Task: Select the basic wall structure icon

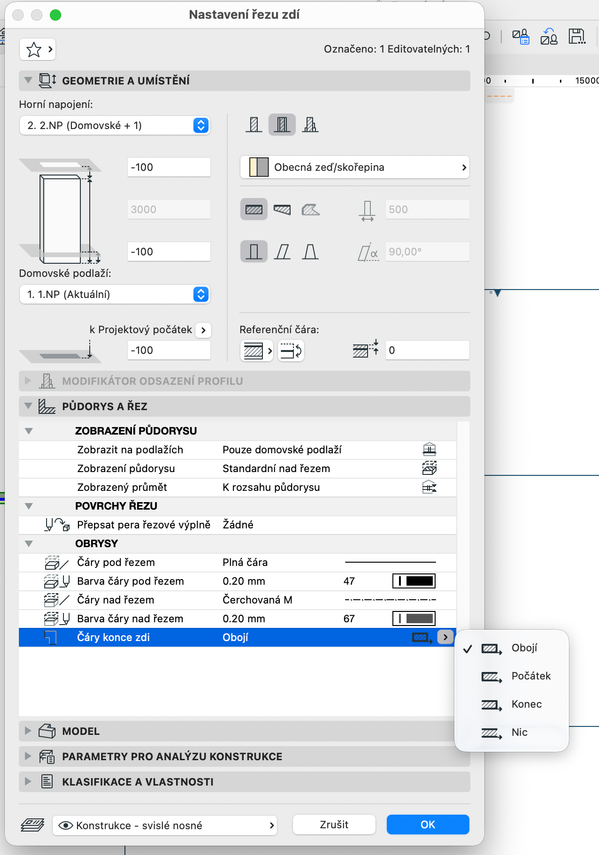Action: (x=254, y=125)
